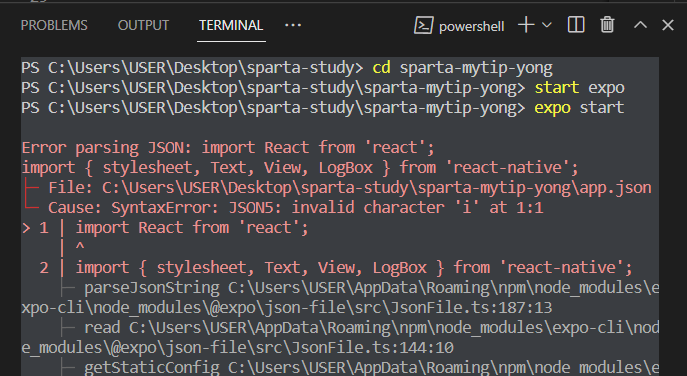
Task: Maximize the panel with the up chevron
Action: [x=640, y=25]
